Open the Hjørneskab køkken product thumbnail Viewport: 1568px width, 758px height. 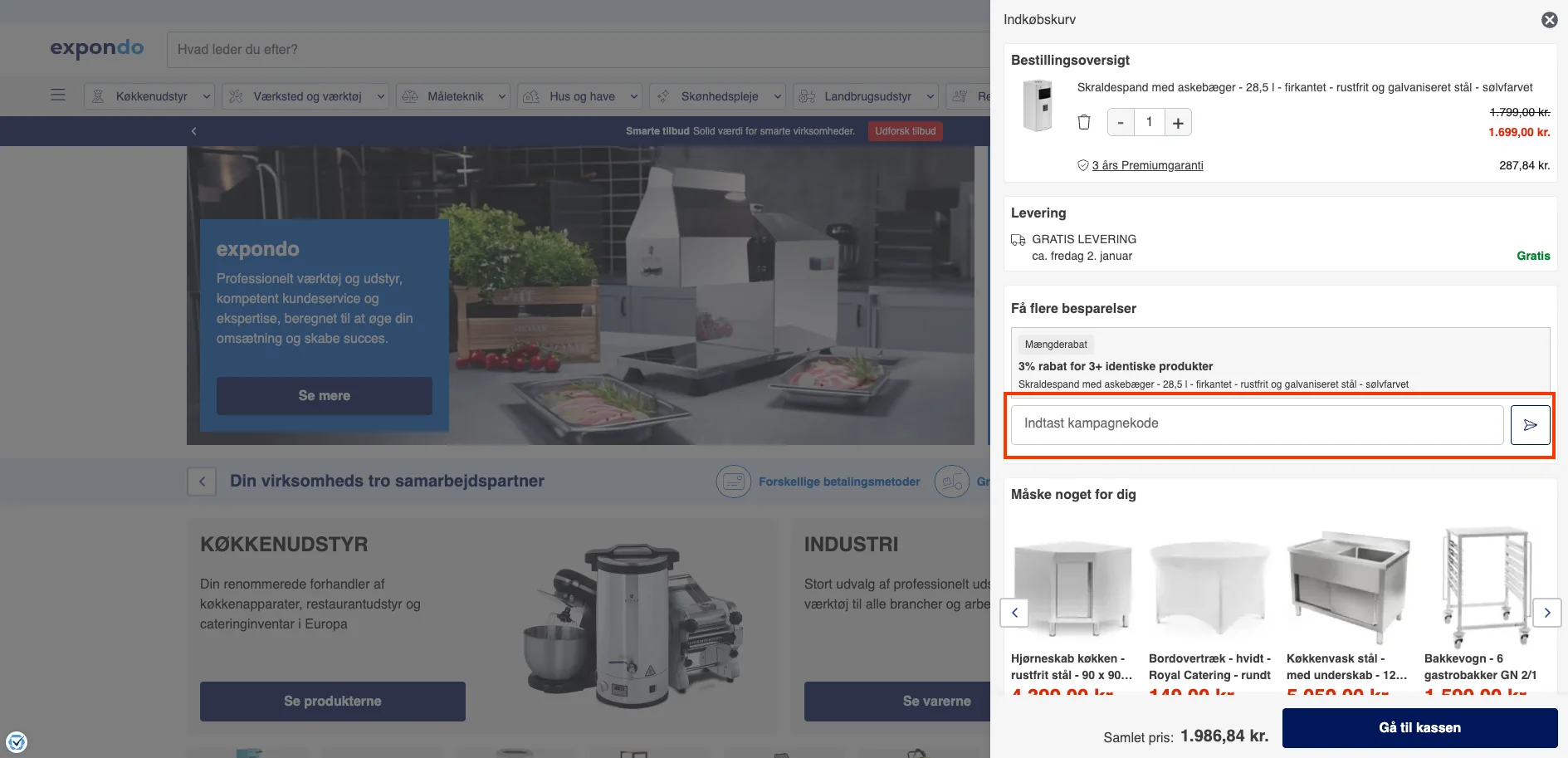tap(1072, 587)
